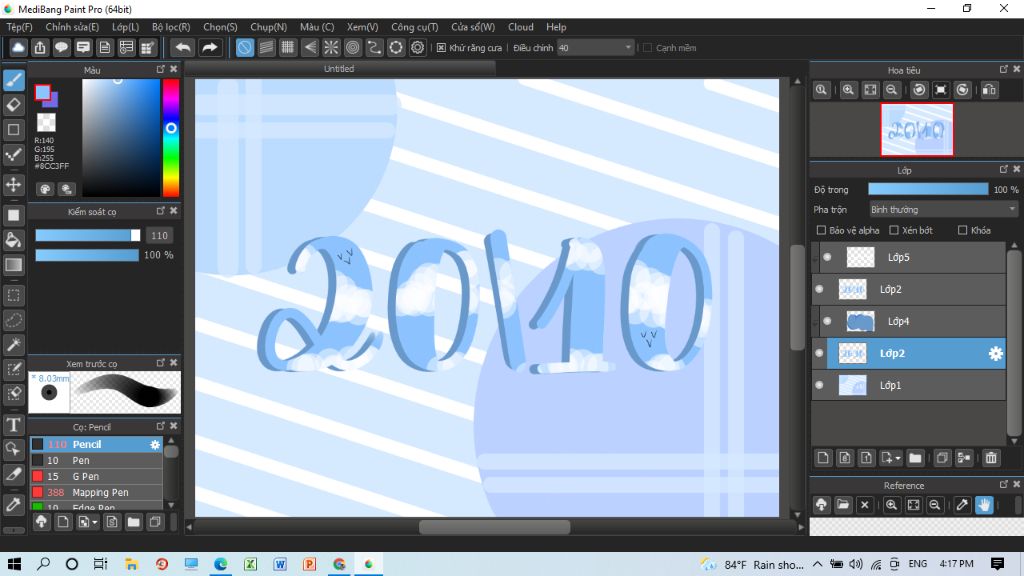This screenshot has height=576, width=1024.
Task: Select the Pen brush in brush list
Action: tap(96, 460)
